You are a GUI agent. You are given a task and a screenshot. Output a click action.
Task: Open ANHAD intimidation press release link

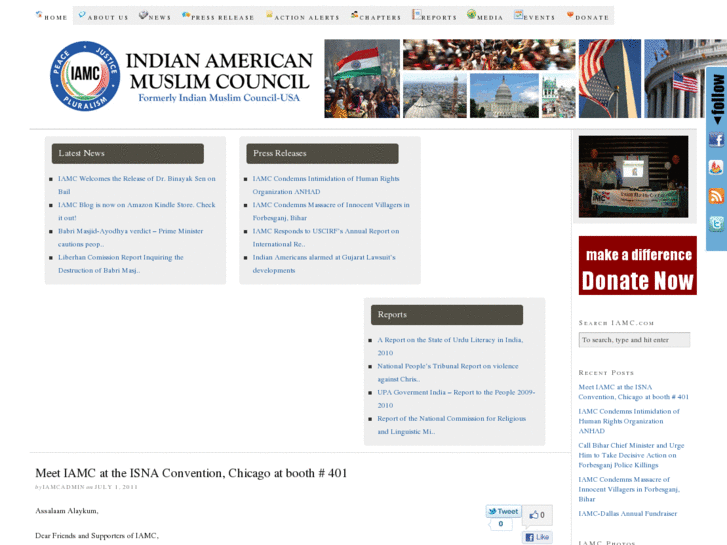(326, 185)
